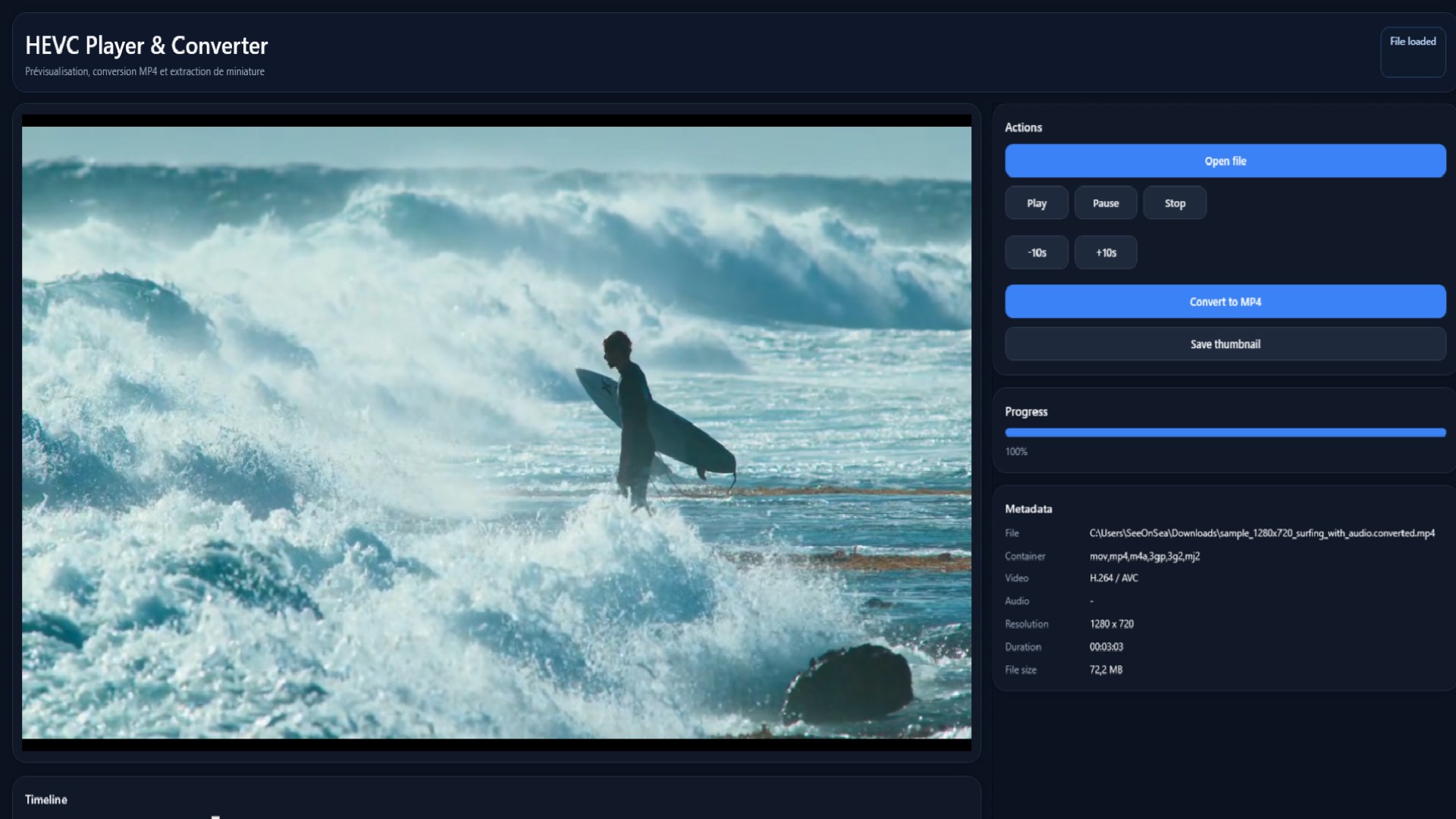Click the 1280 x 720 resolution value
The width and height of the screenshot is (1456, 819).
pyautogui.click(x=1111, y=624)
